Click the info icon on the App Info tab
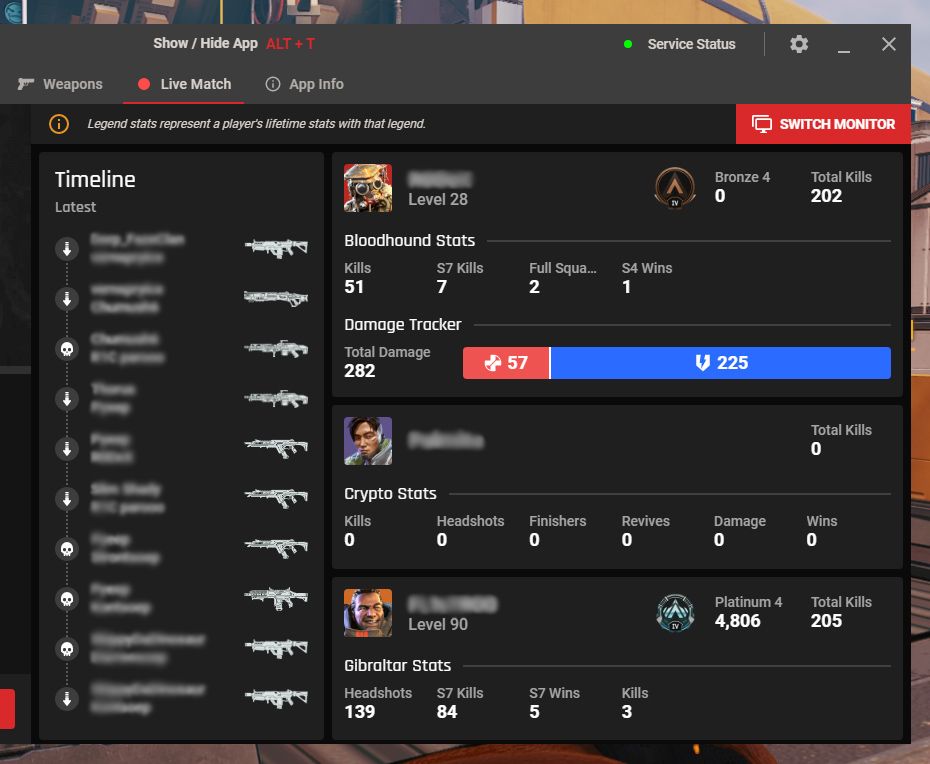Screen dimensions: 930x764 pos(273,84)
